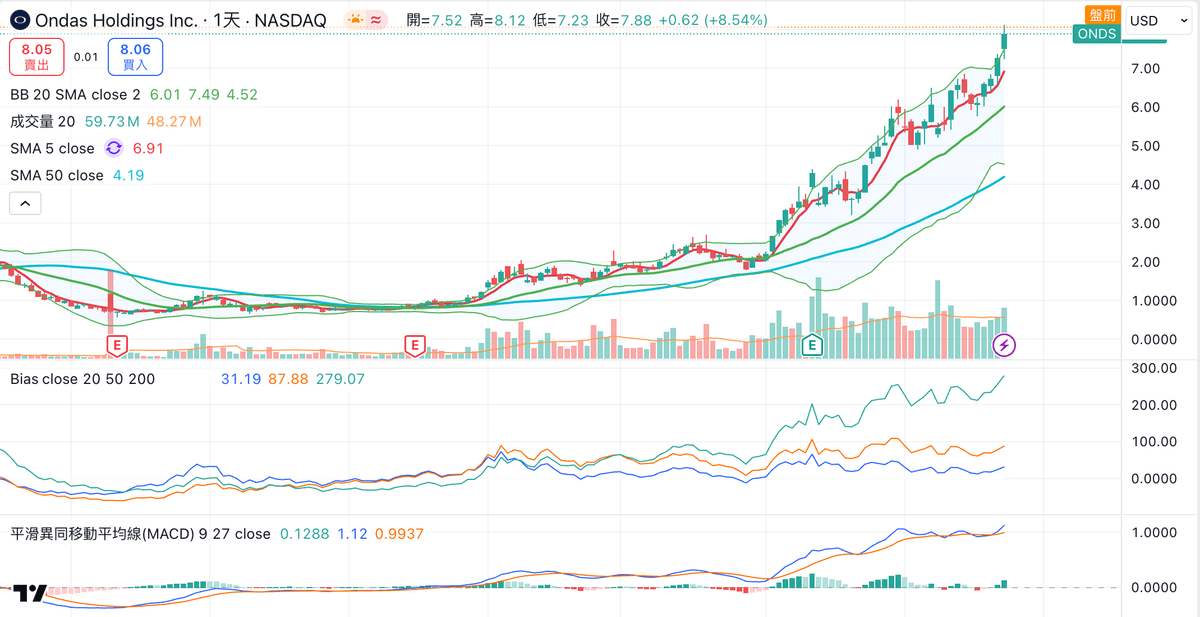Click the 279.07 Bias 200 value
The height and width of the screenshot is (617, 1200).
tap(340, 380)
